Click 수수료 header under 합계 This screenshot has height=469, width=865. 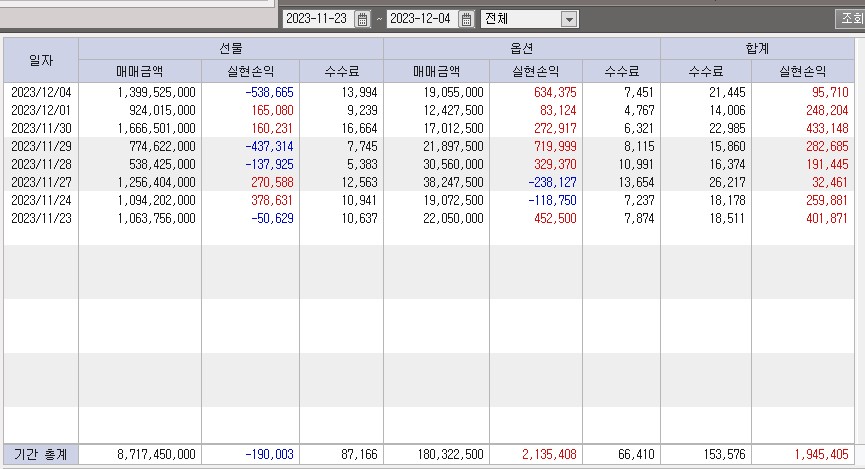(706, 71)
